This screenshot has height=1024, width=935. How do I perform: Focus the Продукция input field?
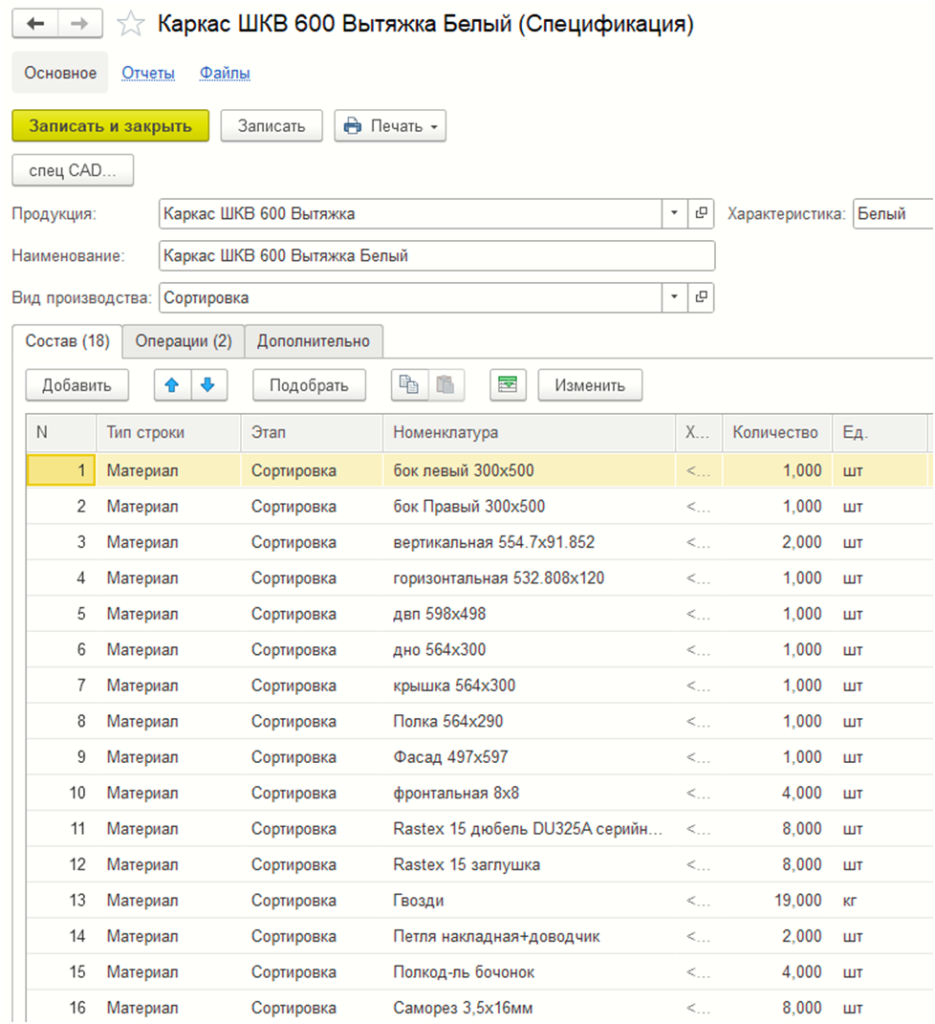411,214
